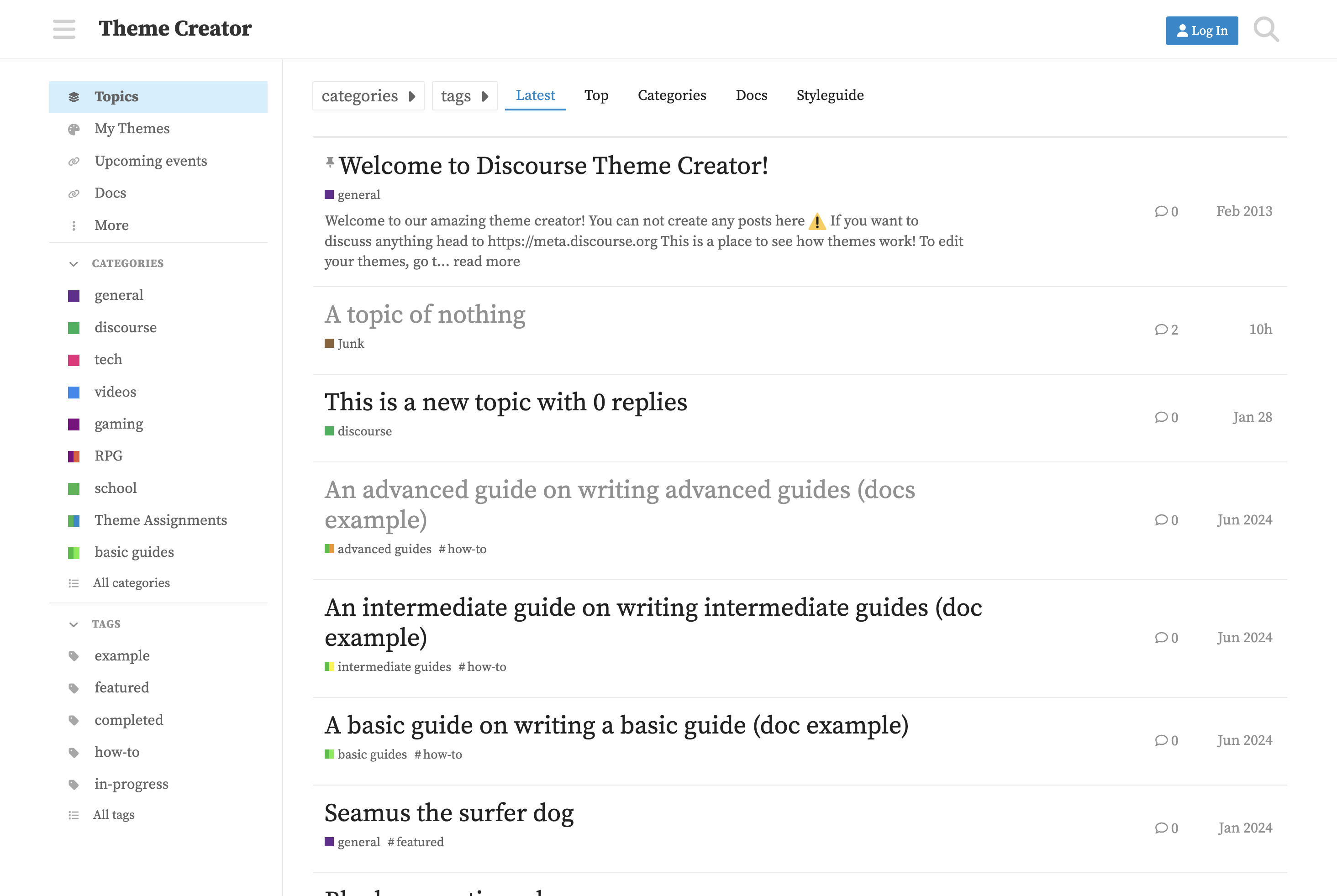Screen dimensions: 1337x896
Task: Open the intermediate guide topic title
Action: pos(653,623)
